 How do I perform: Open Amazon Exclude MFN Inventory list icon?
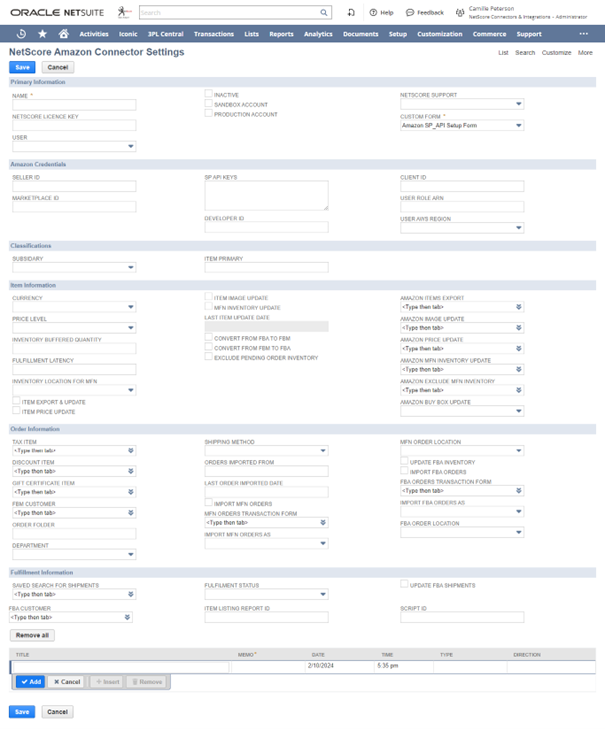click(x=518, y=390)
